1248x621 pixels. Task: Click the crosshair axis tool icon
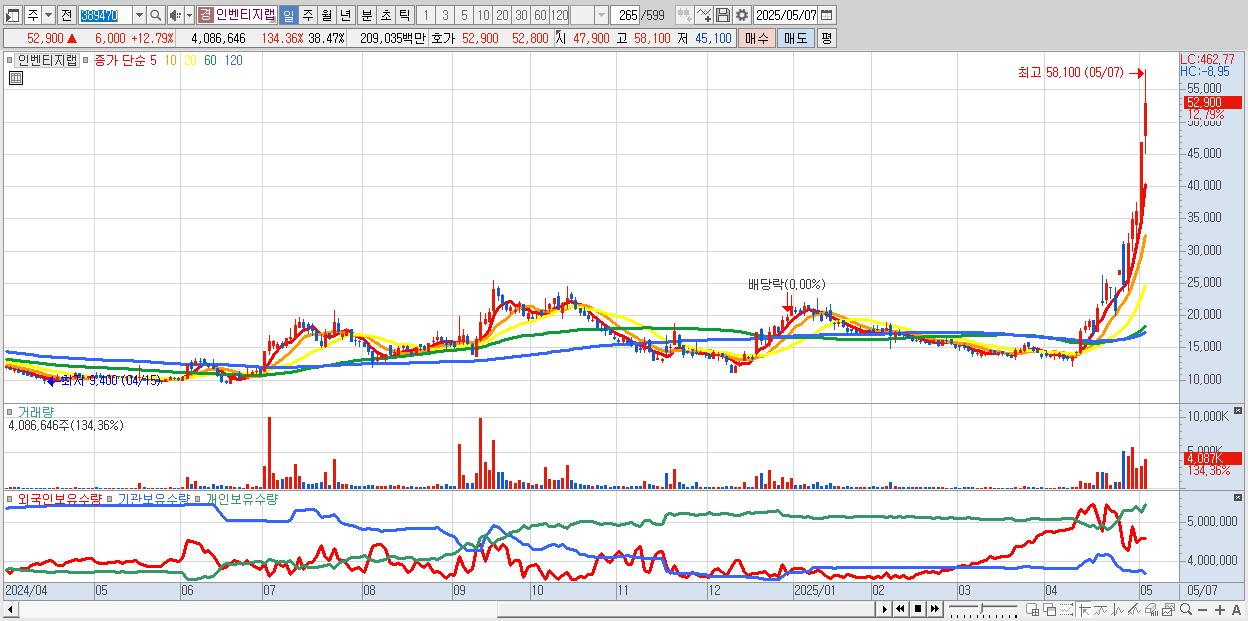(1084, 609)
